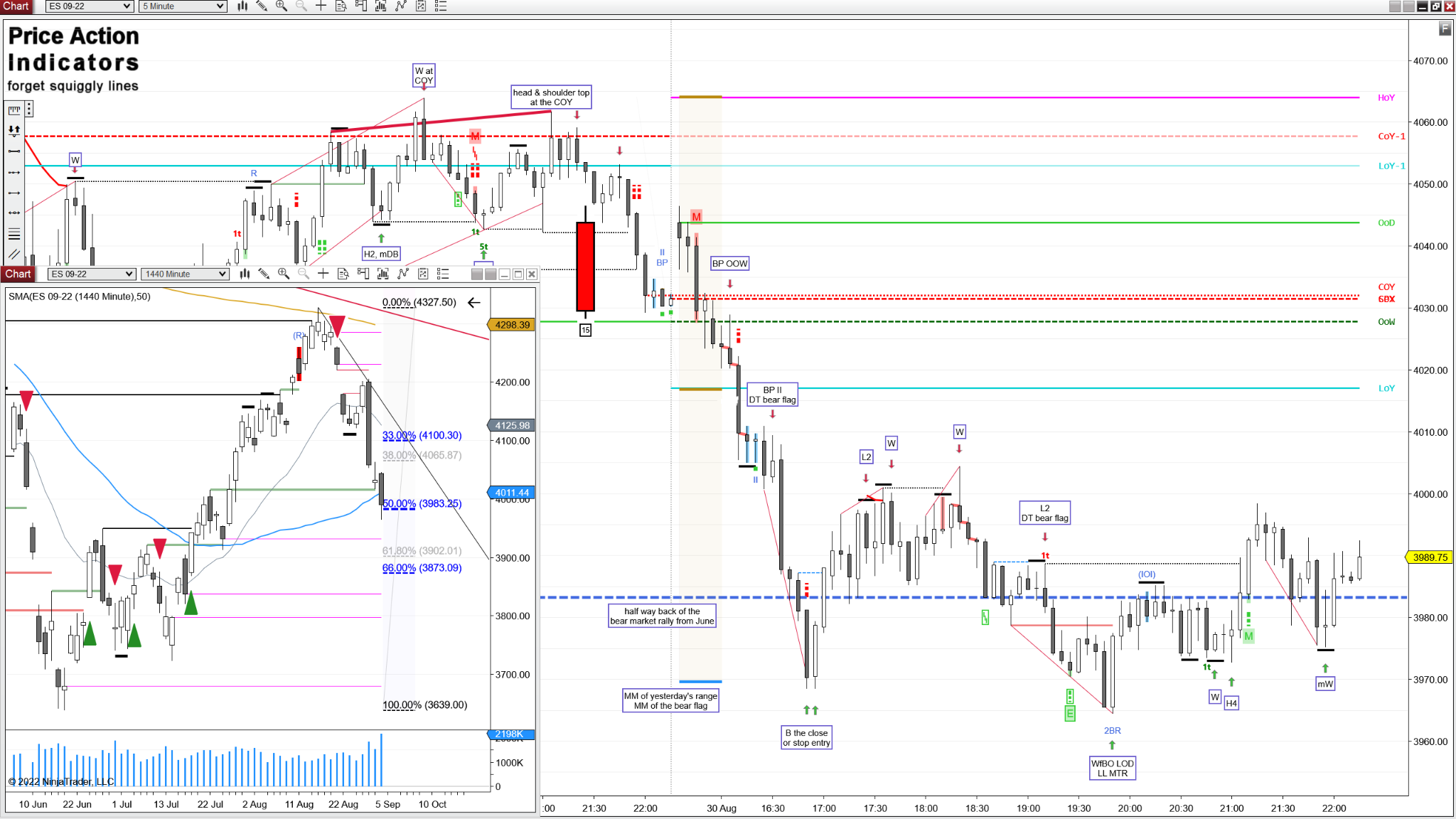Toggle first link button at top-right of main chart

coord(1395,6)
